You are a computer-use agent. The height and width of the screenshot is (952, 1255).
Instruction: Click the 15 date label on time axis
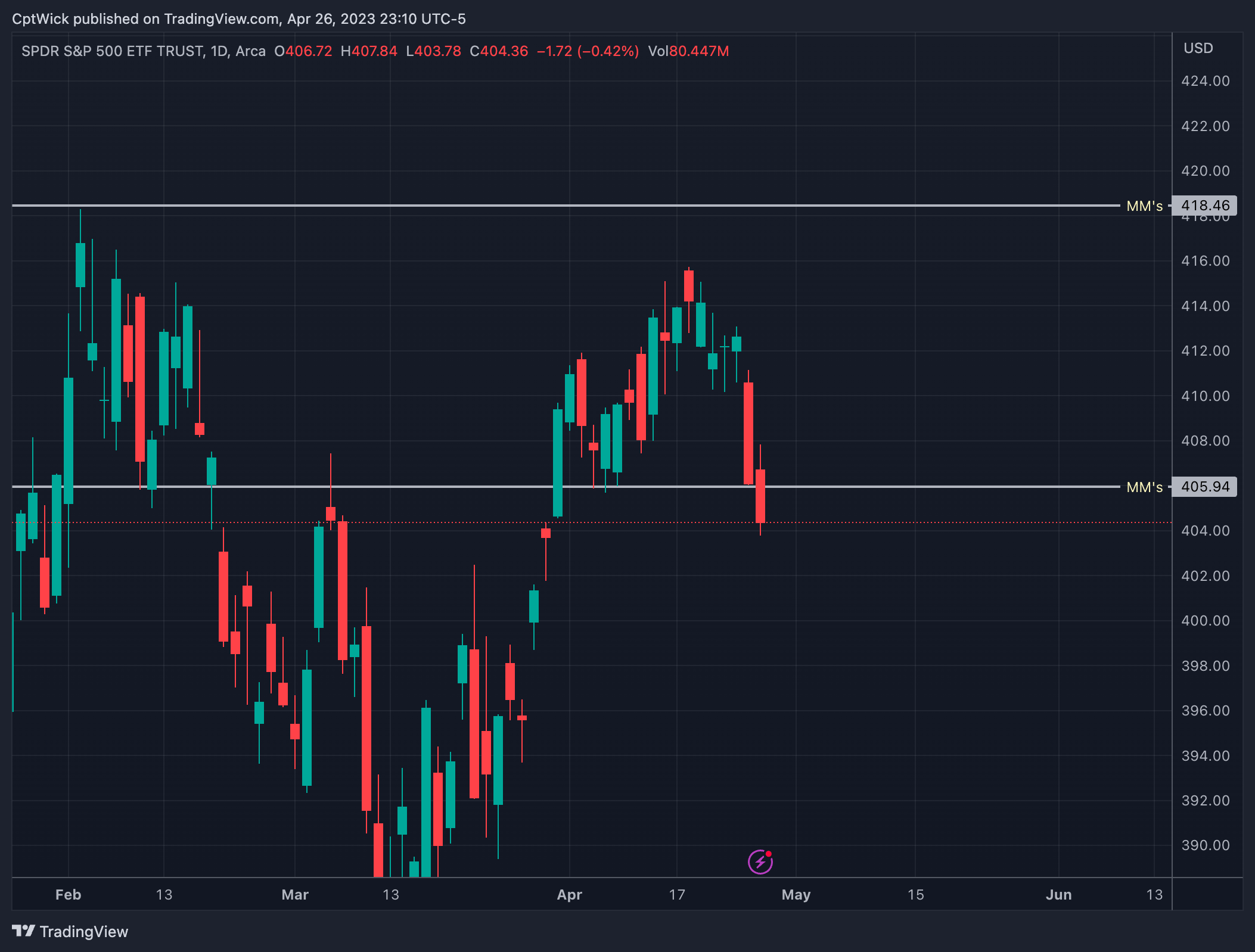pyautogui.click(x=915, y=895)
